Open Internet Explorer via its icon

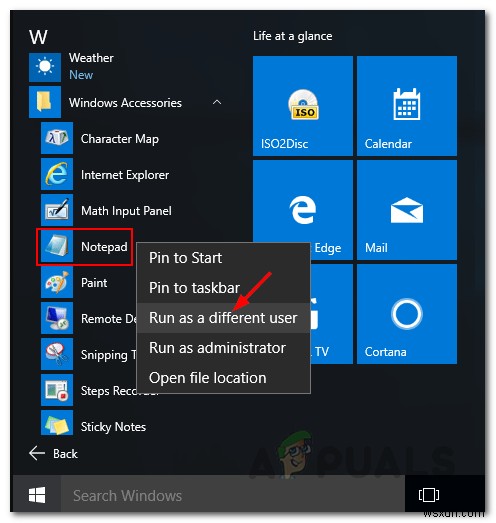click(x=57, y=174)
